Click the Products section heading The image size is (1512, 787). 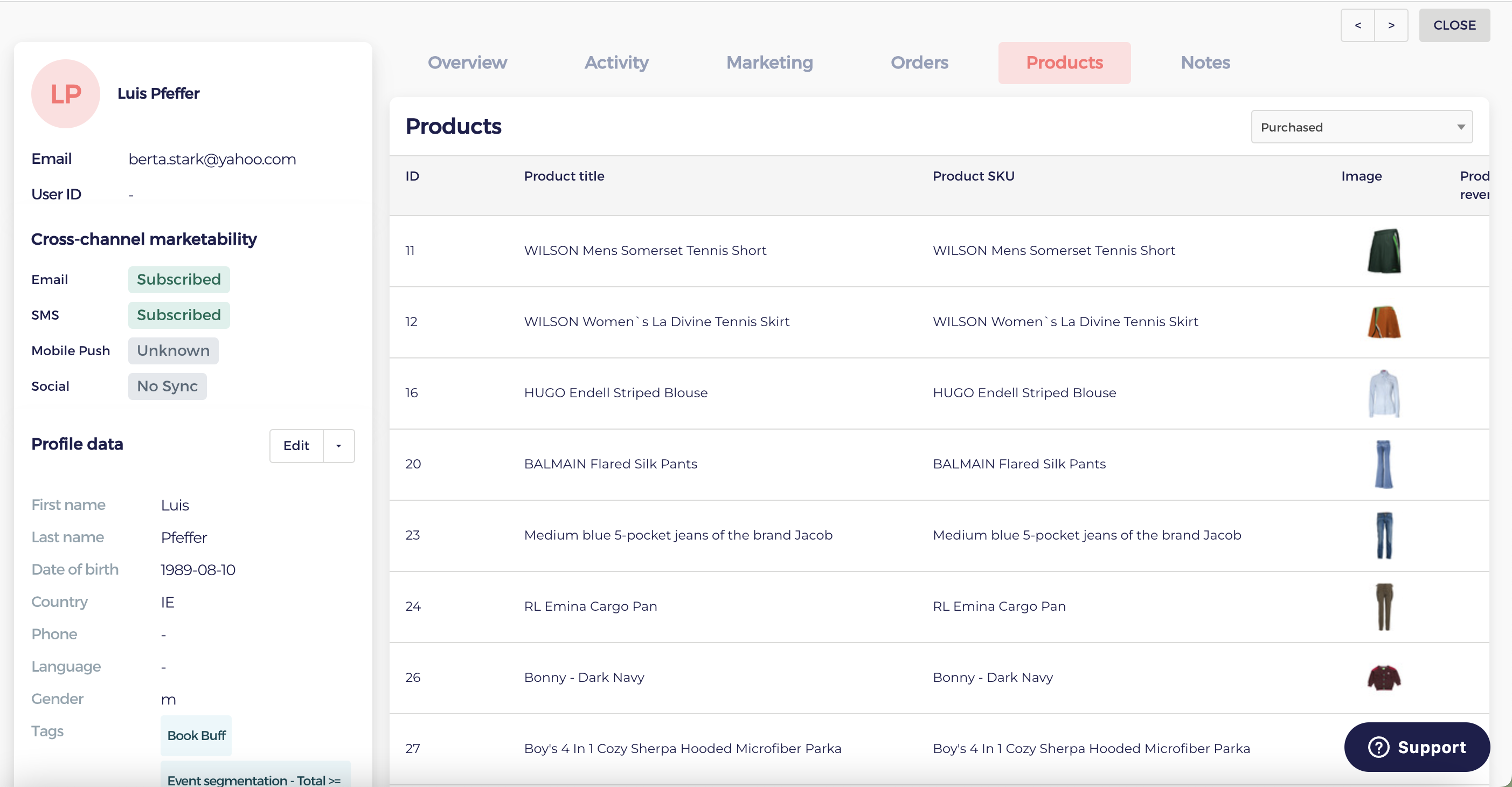point(453,126)
